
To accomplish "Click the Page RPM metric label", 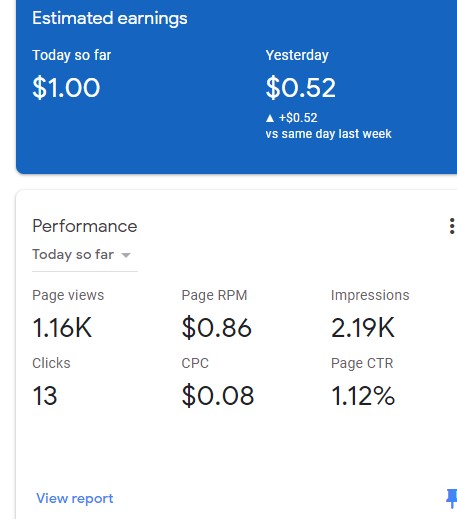I will pos(214,295).
